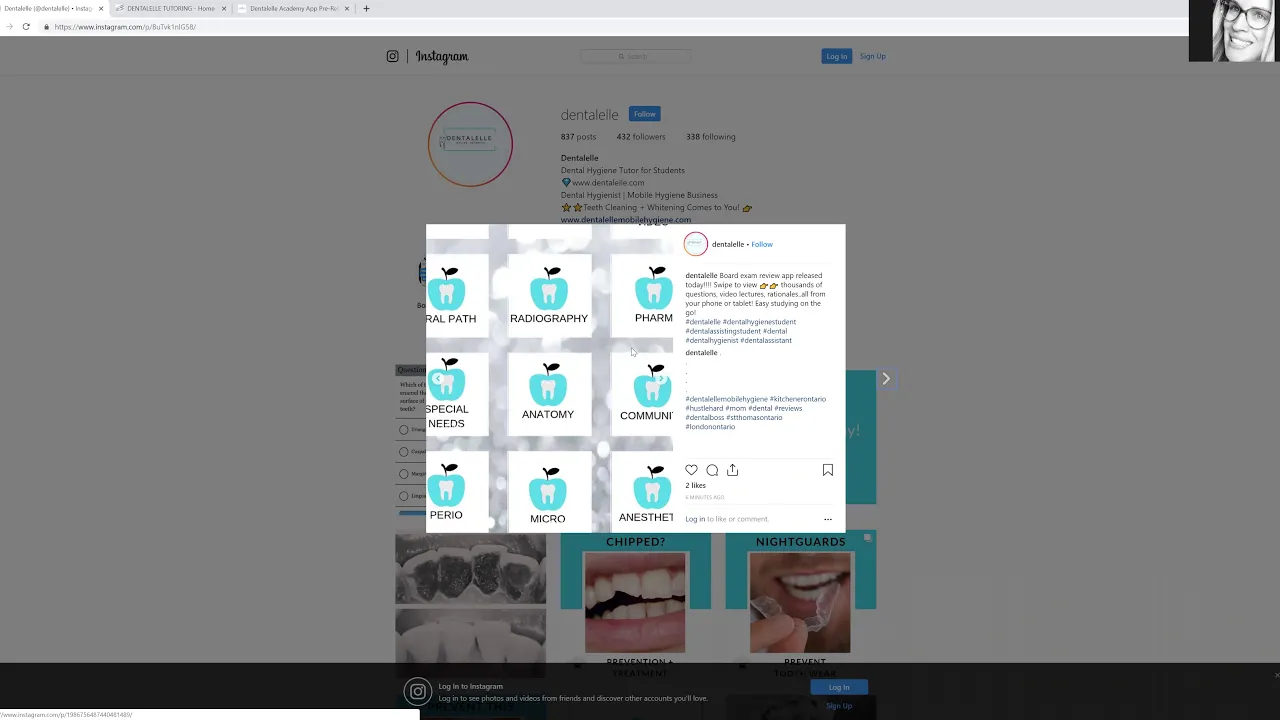Click the dentalelle avatar in post header
This screenshot has height=720, width=1280.
pos(696,244)
